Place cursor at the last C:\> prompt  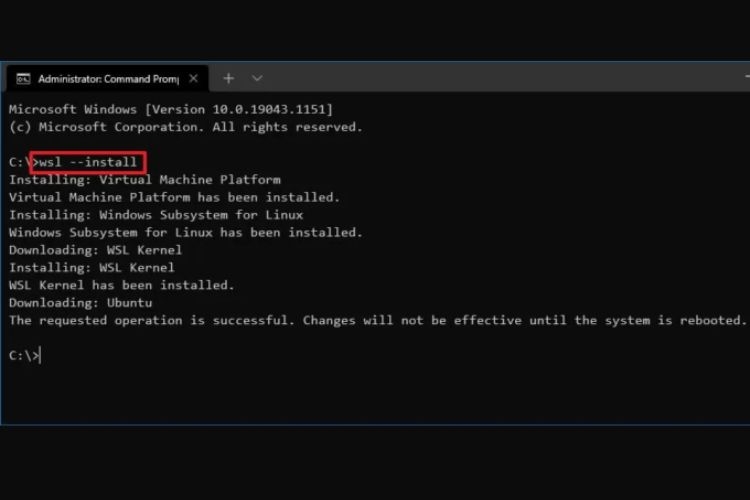pyautogui.click(x=25, y=356)
